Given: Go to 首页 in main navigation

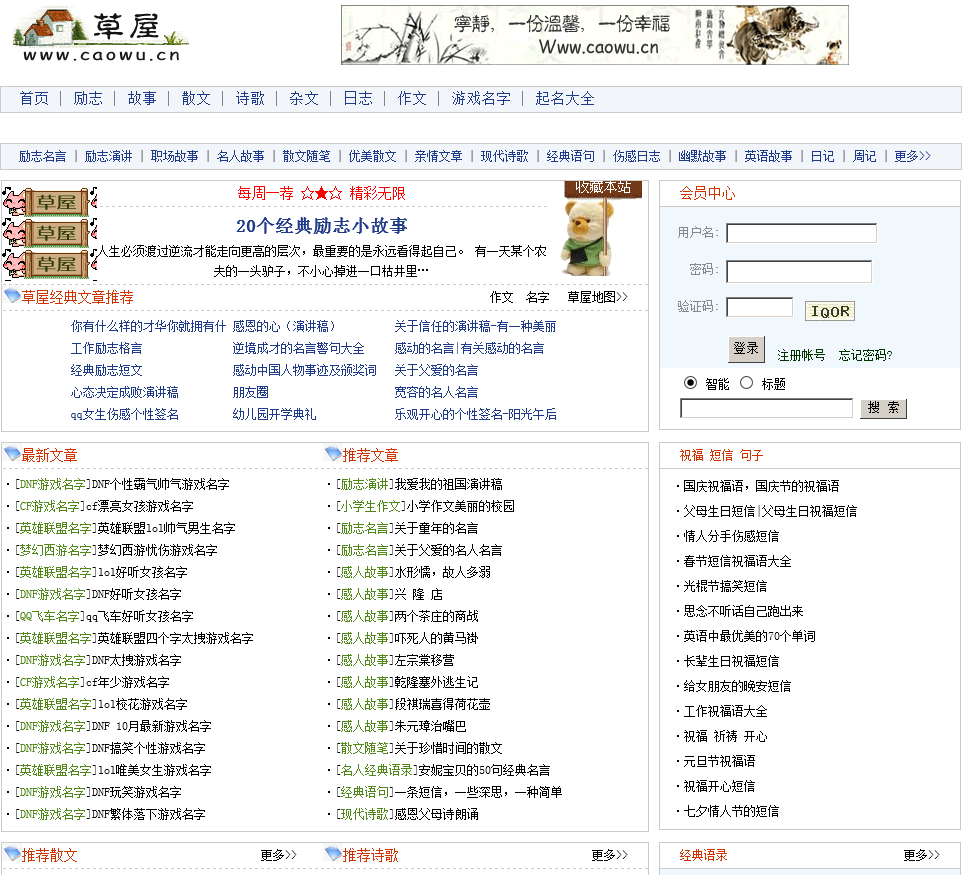Looking at the screenshot, I should [34, 99].
